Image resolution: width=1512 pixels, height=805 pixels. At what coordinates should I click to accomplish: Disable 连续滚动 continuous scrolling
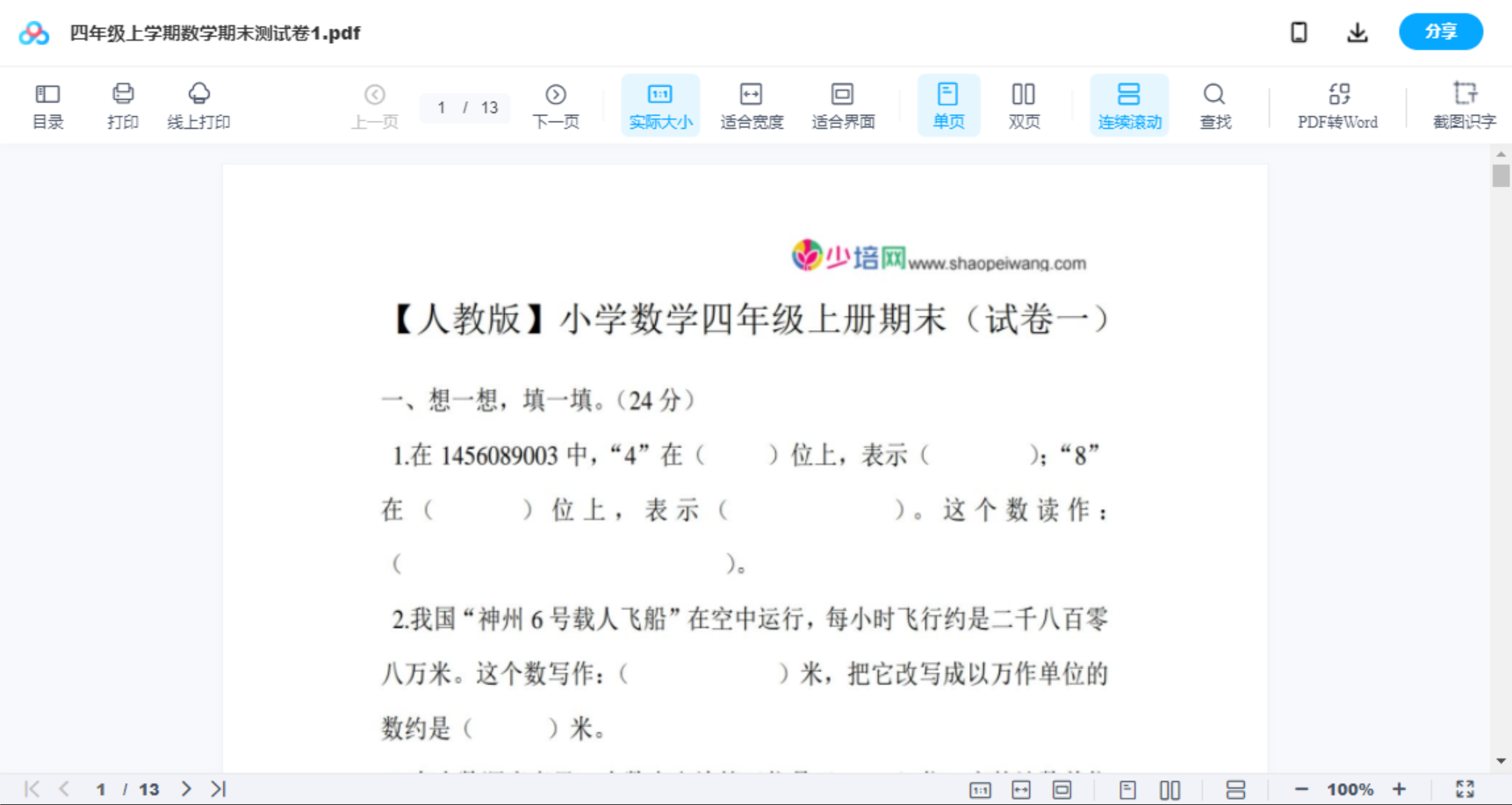tap(1129, 104)
